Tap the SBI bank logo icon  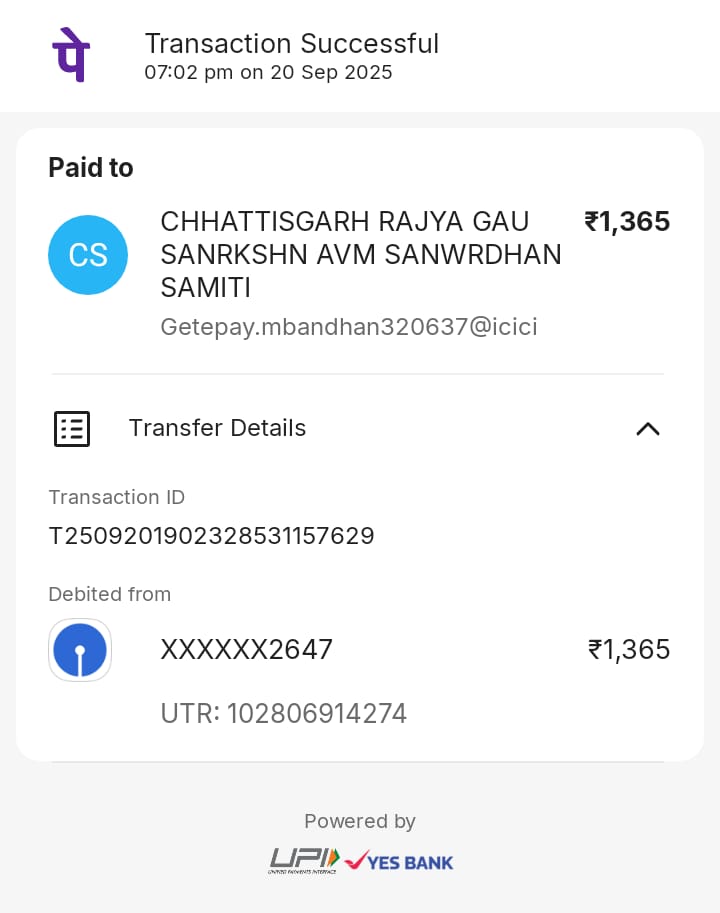(80, 650)
